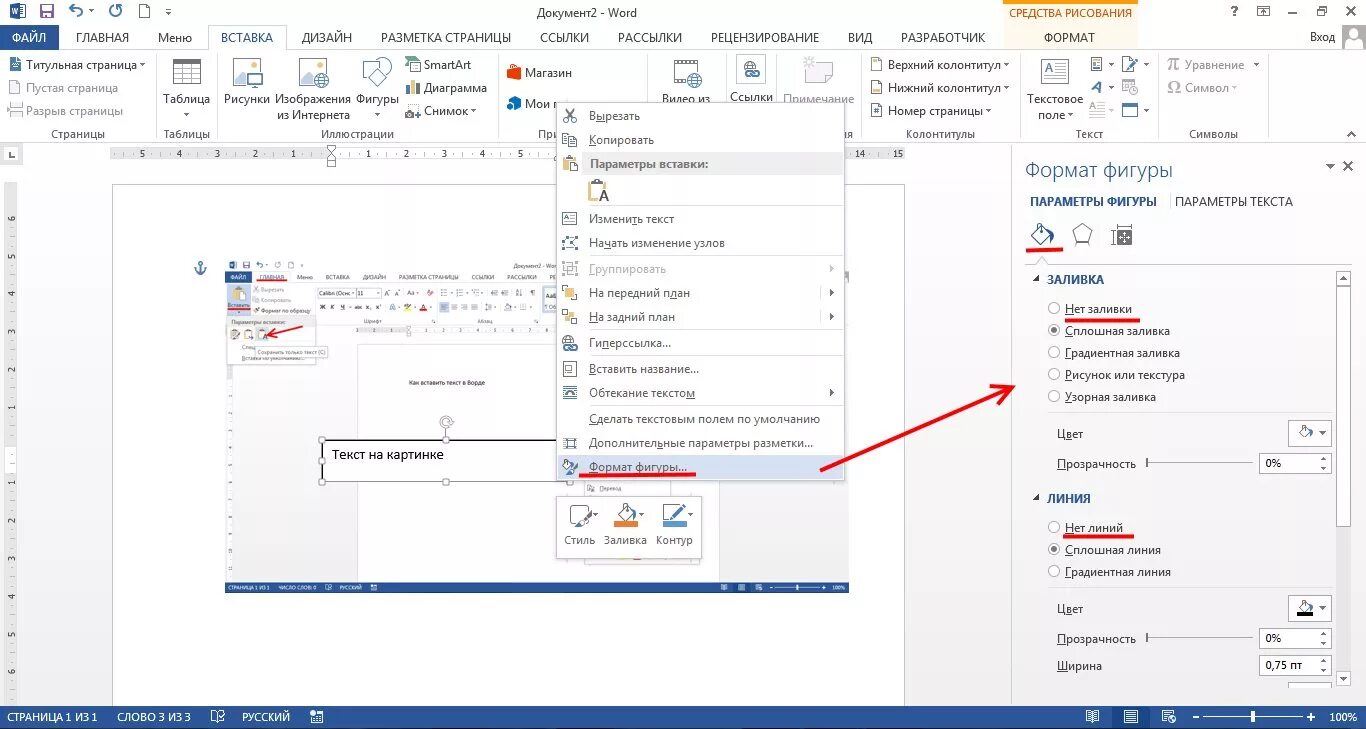This screenshot has width=1366, height=729.
Task: Switch to the ДИЗАЙН ribbon tab
Action: point(328,37)
